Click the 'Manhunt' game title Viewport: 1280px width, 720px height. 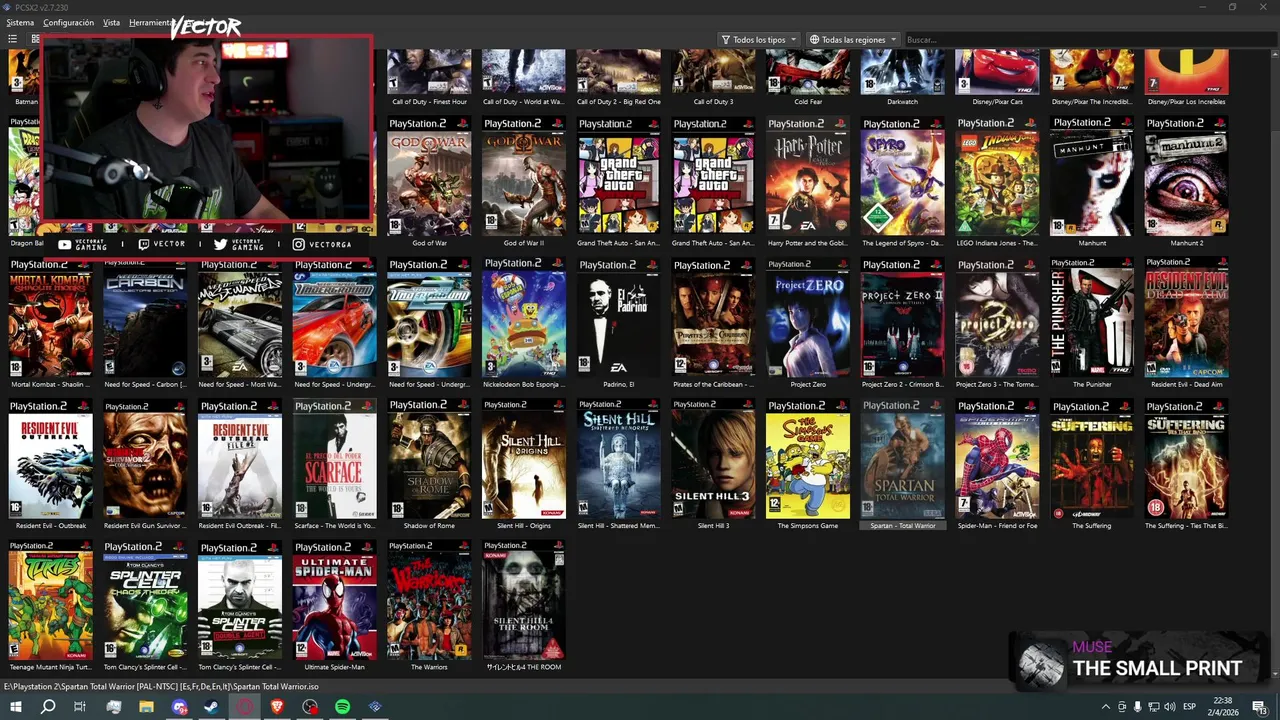(x=1092, y=243)
